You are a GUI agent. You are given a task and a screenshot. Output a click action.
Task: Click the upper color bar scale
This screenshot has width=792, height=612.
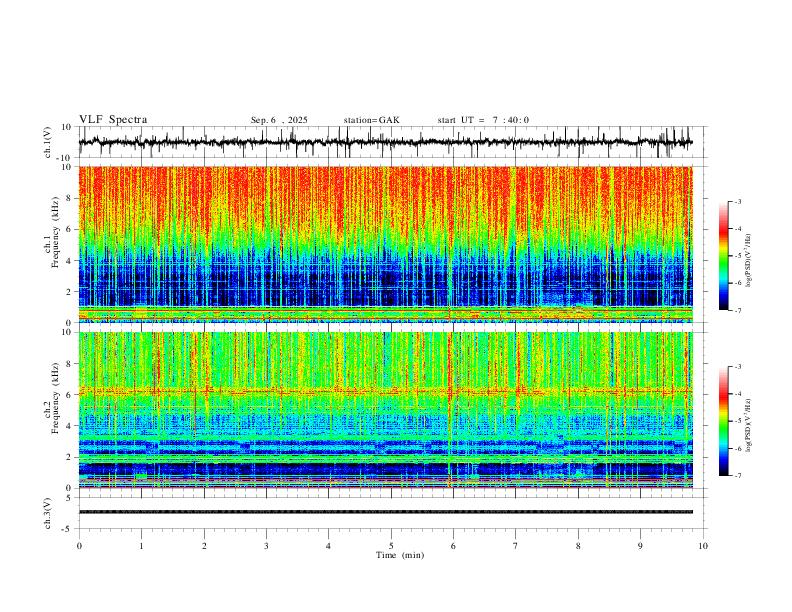pos(724,256)
